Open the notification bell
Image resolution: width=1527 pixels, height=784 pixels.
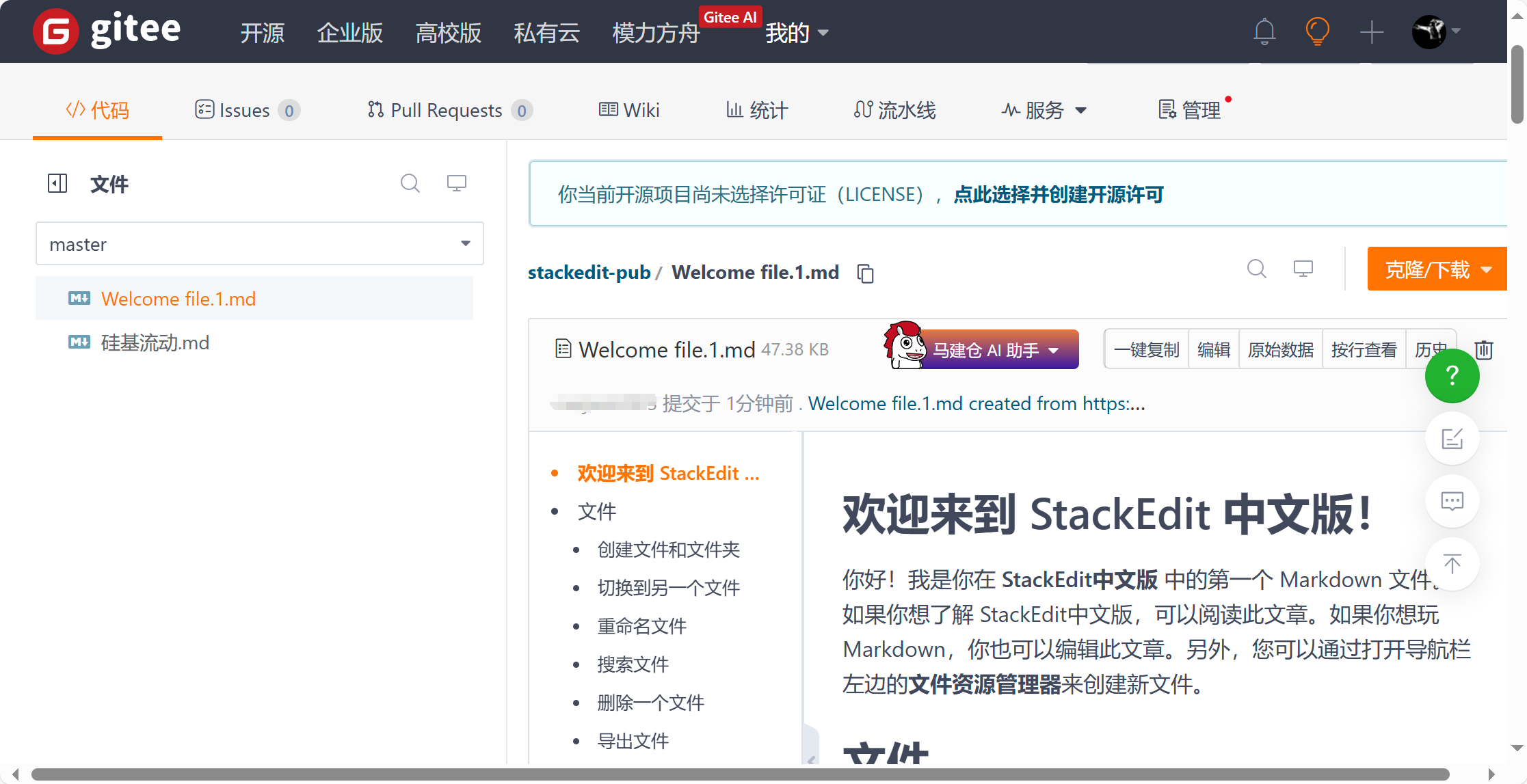tap(1264, 31)
